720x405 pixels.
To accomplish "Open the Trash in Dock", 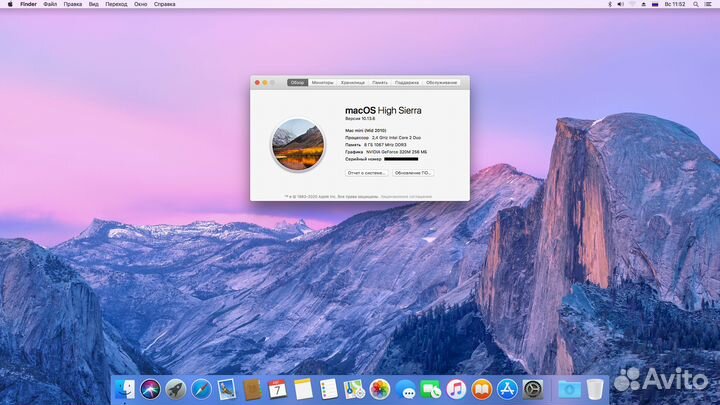I will [x=595, y=389].
